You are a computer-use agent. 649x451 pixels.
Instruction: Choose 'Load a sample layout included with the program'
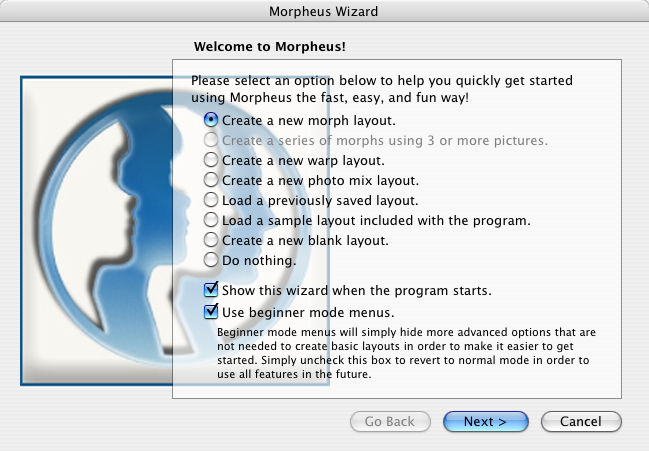211,220
